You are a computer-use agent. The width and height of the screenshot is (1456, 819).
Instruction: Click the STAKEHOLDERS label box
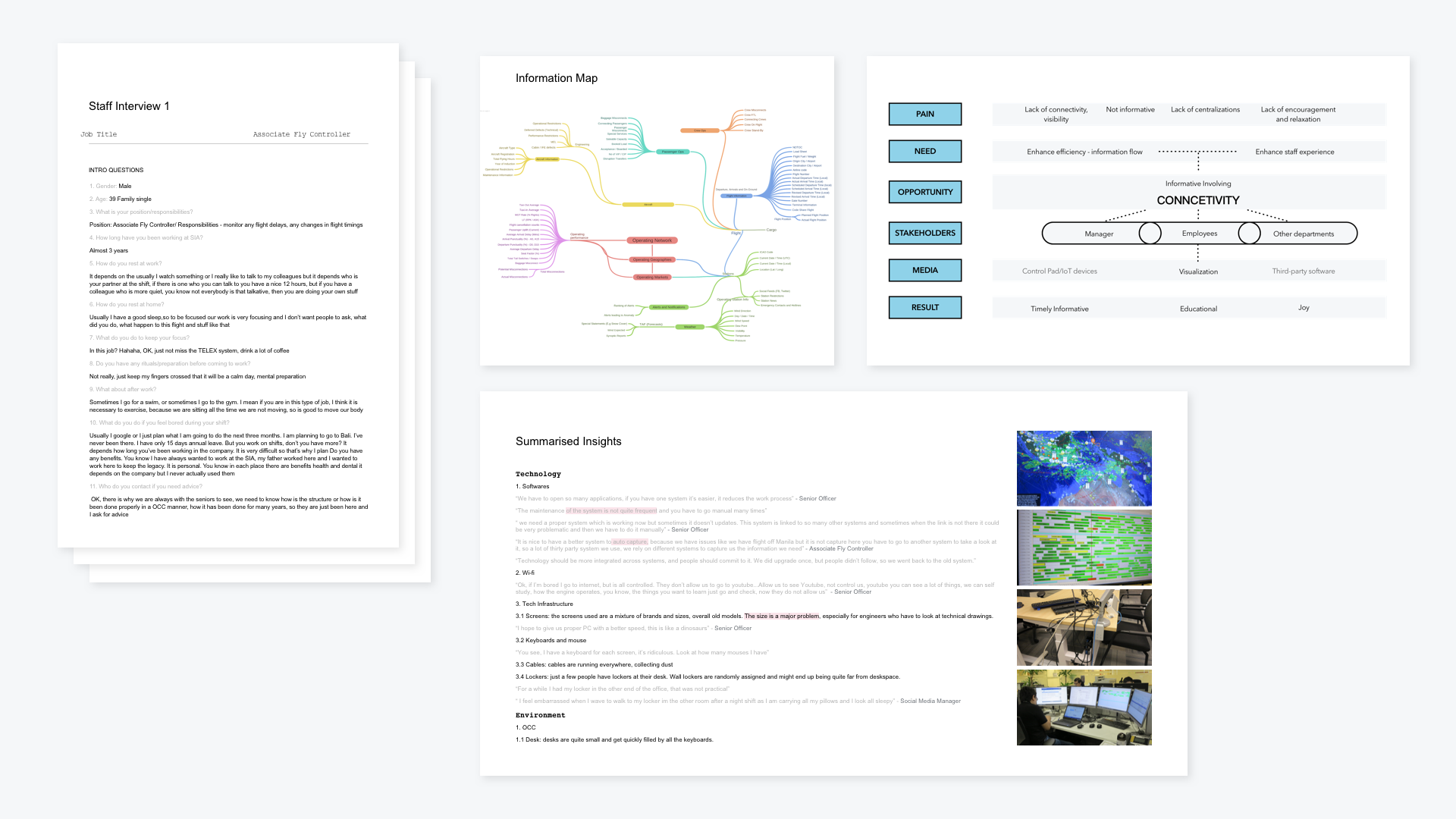pos(924,233)
